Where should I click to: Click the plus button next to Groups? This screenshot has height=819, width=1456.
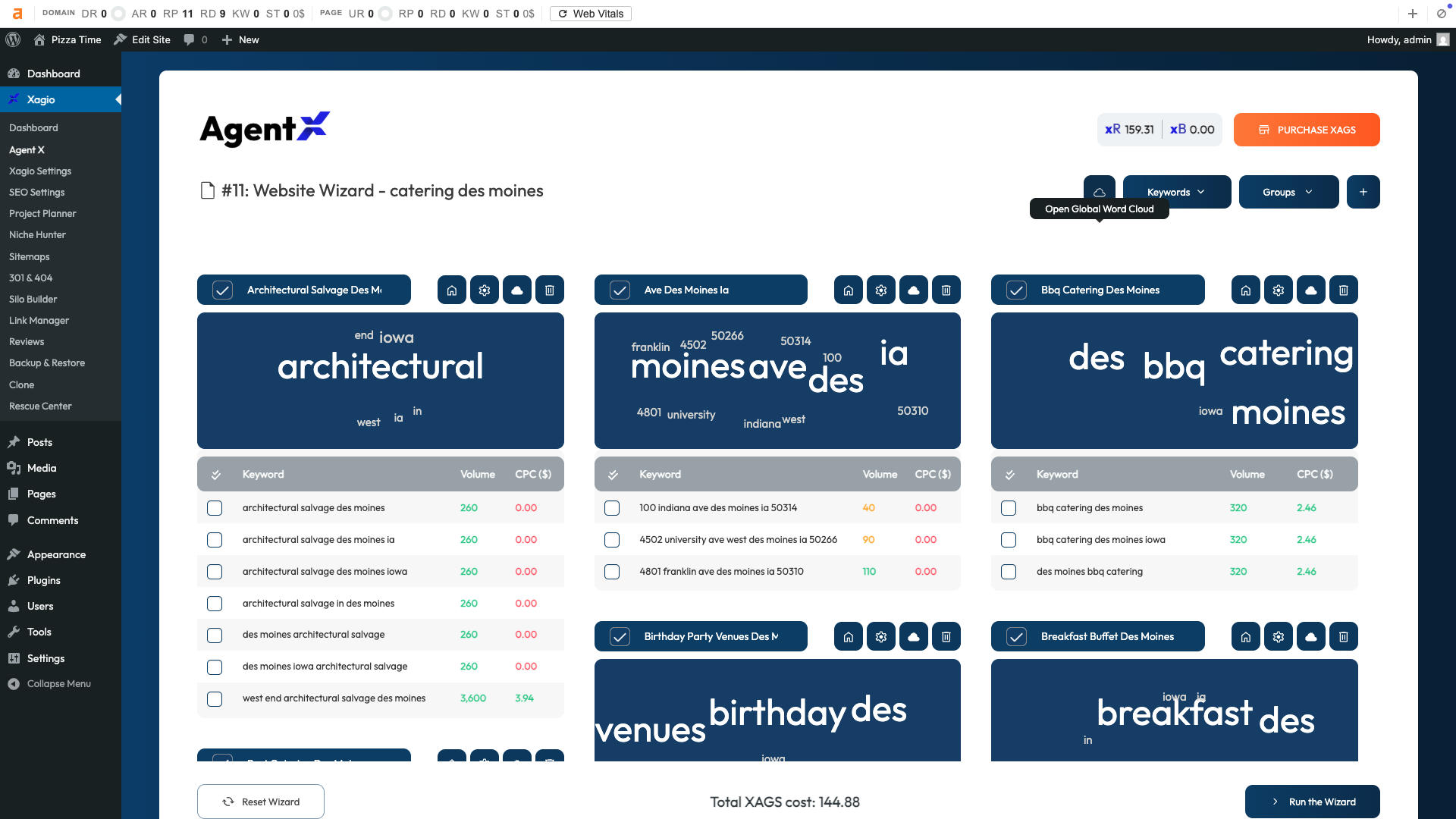pyautogui.click(x=1363, y=192)
